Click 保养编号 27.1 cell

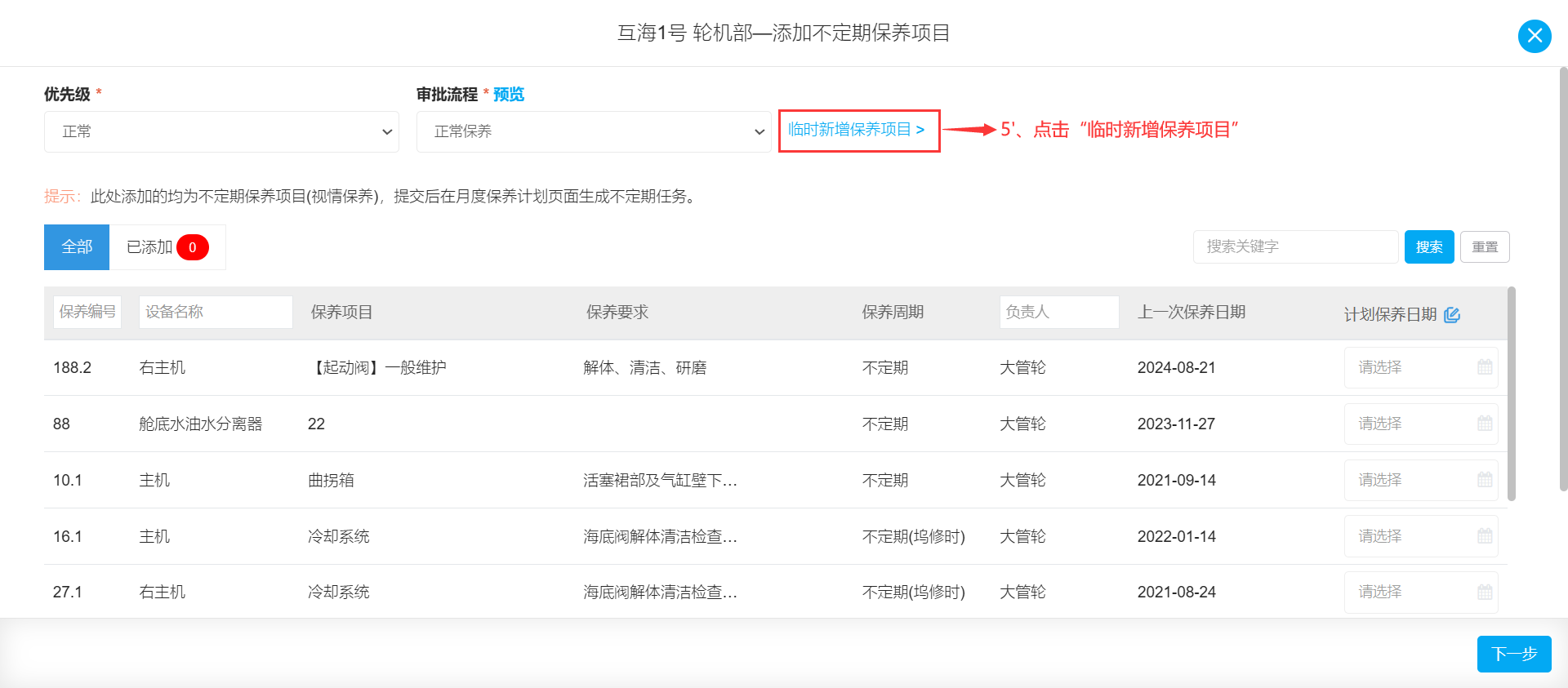[68, 593]
